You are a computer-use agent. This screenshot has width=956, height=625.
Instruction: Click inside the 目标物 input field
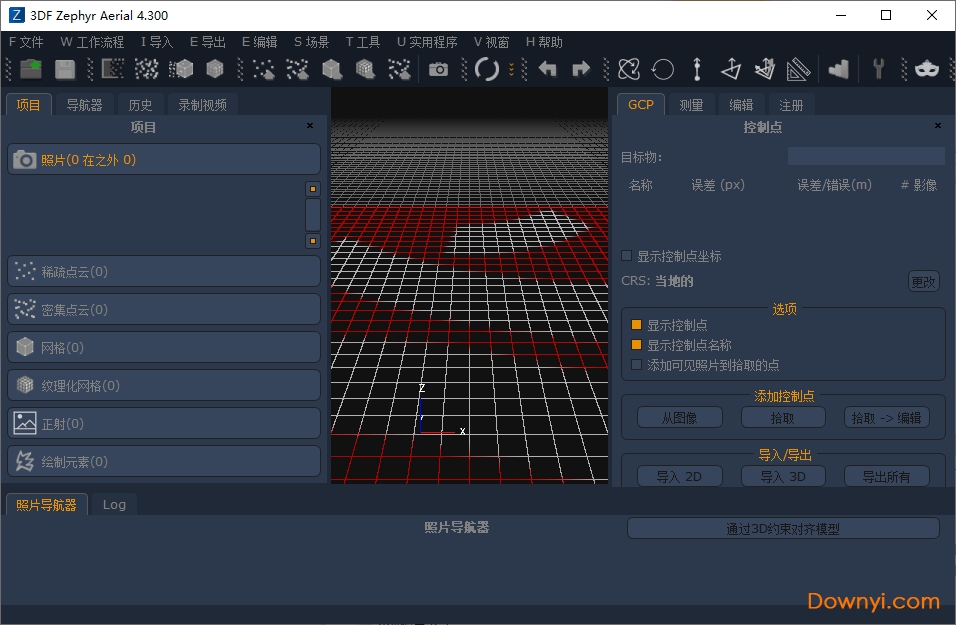tap(866, 155)
